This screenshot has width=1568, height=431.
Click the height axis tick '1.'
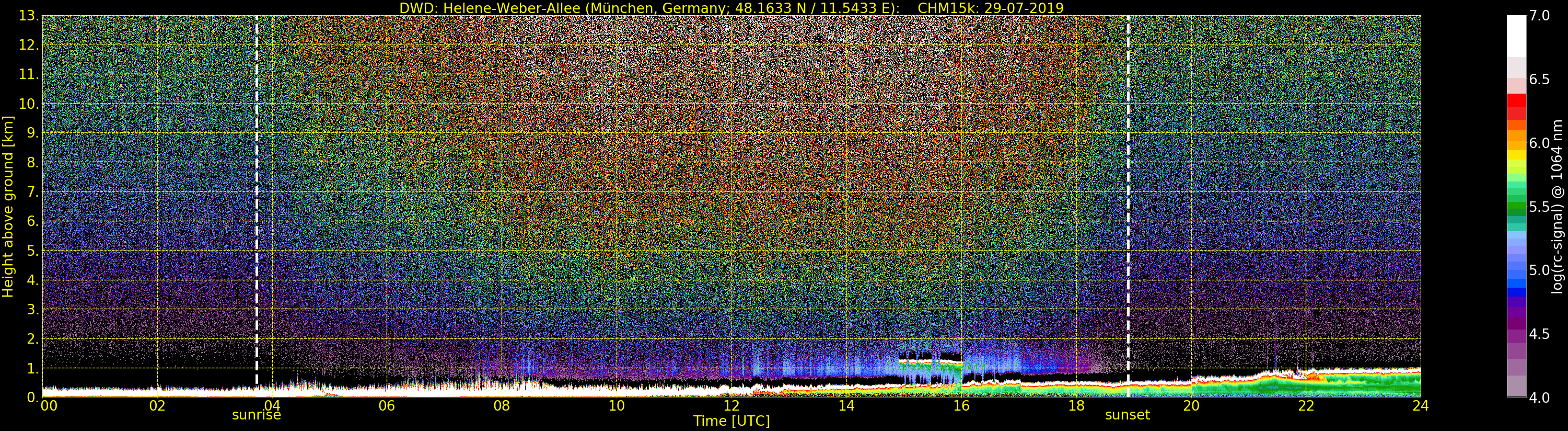coord(33,368)
